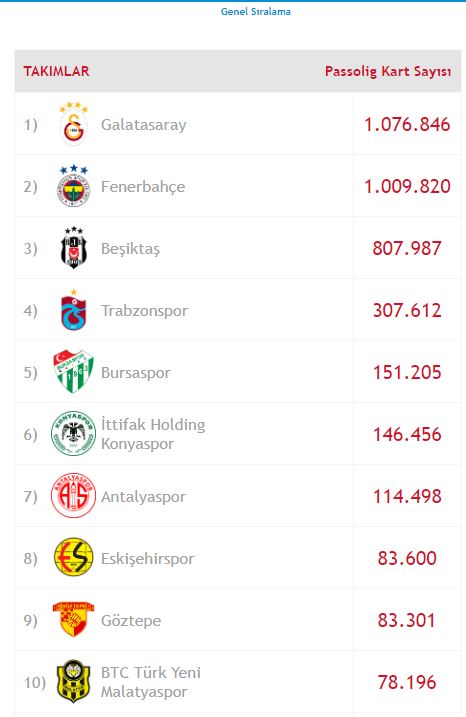Click the Göztepe shield crest
This screenshot has width=466, height=717.
(x=73, y=619)
